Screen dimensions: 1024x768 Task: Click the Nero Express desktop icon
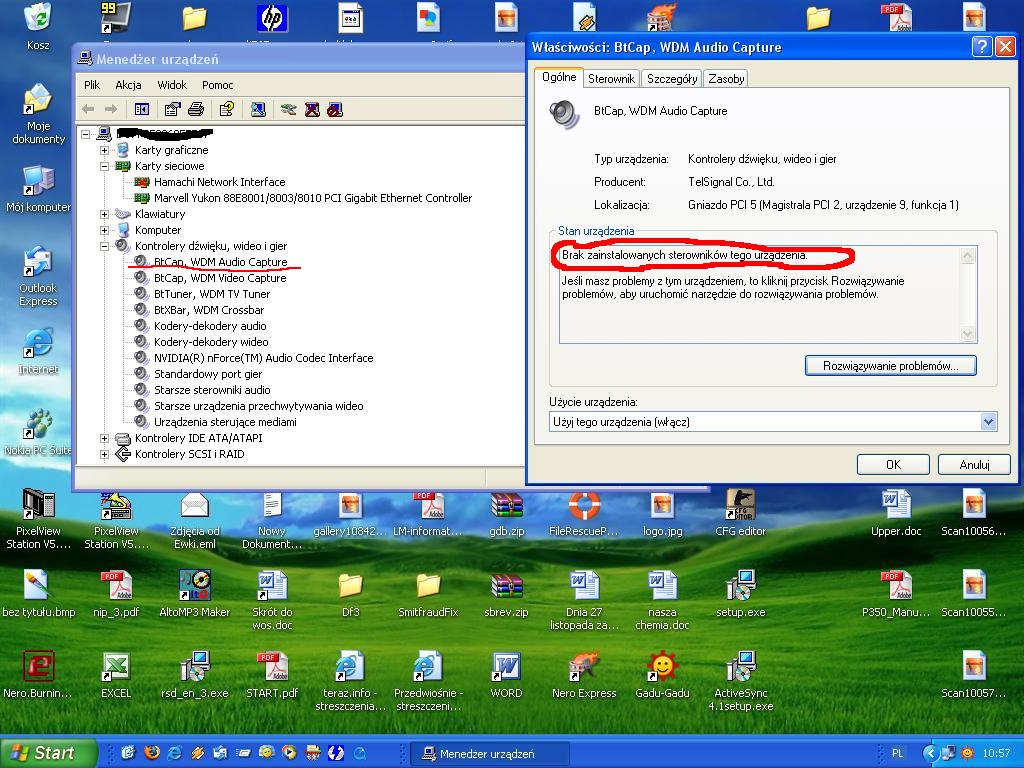(x=584, y=675)
